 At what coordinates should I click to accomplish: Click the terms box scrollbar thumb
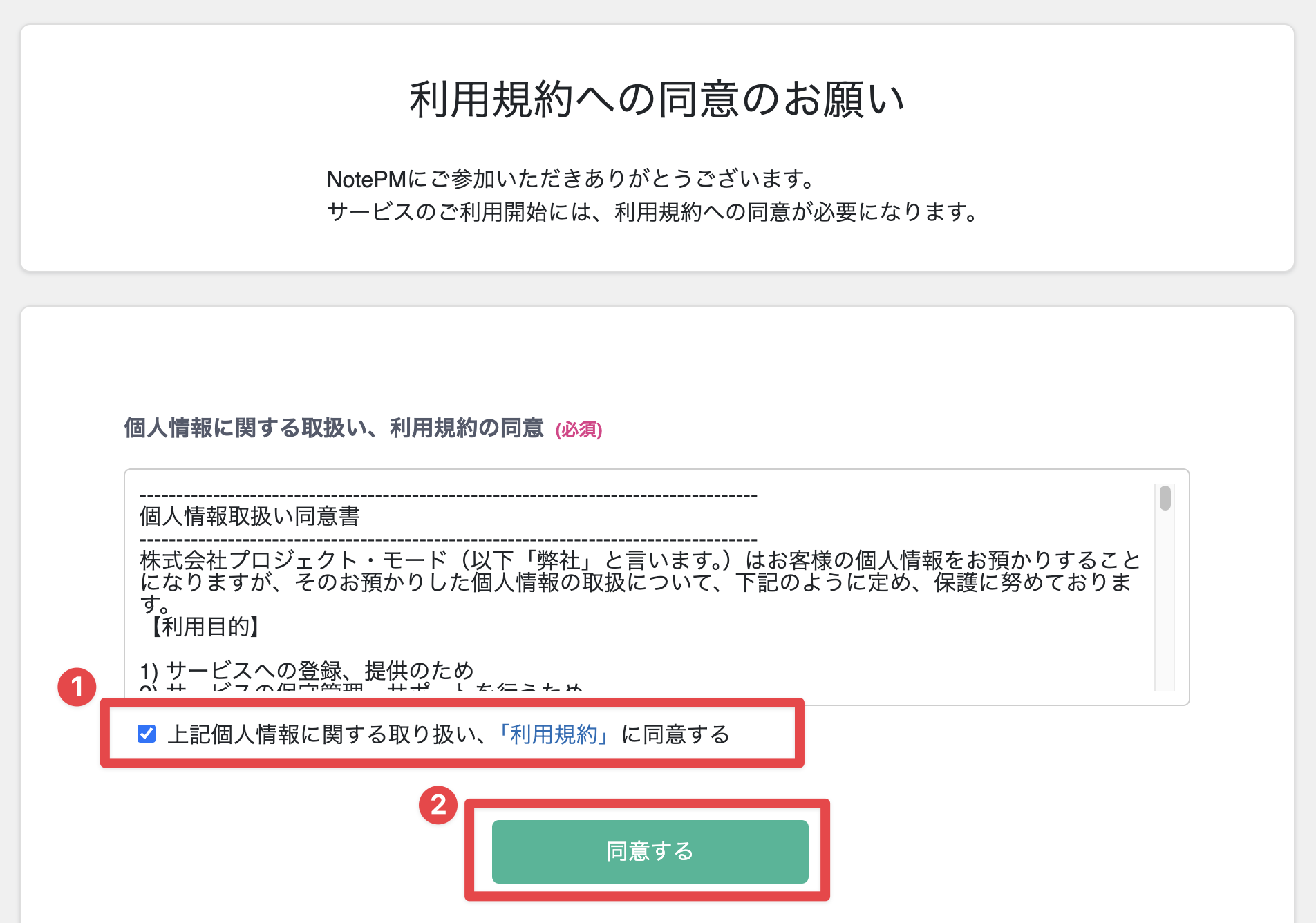tap(1165, 498)
